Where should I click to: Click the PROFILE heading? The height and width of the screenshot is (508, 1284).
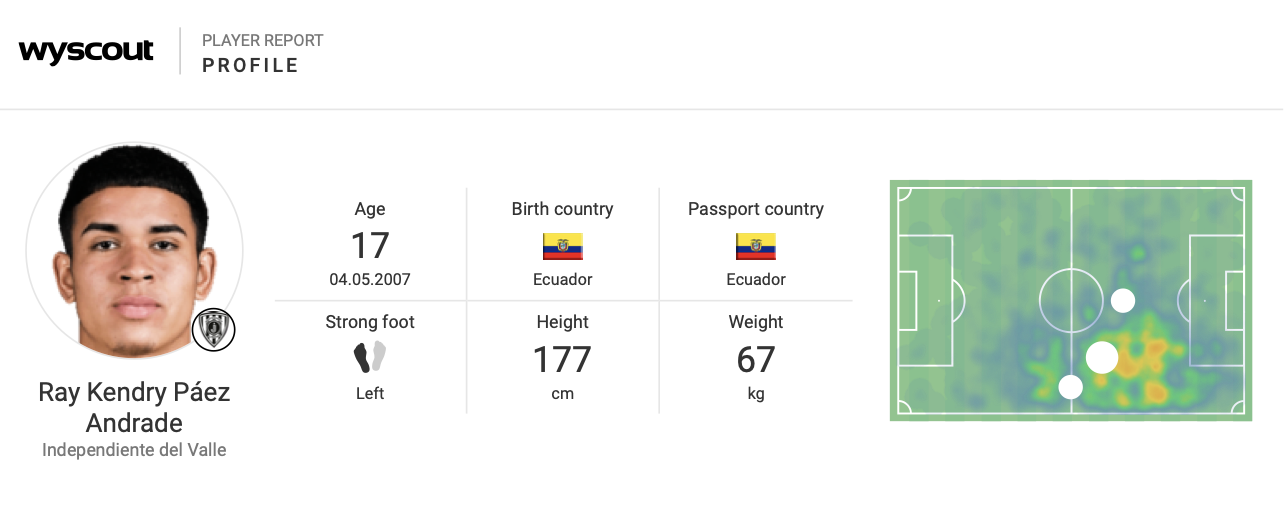(x=250, y=66)
